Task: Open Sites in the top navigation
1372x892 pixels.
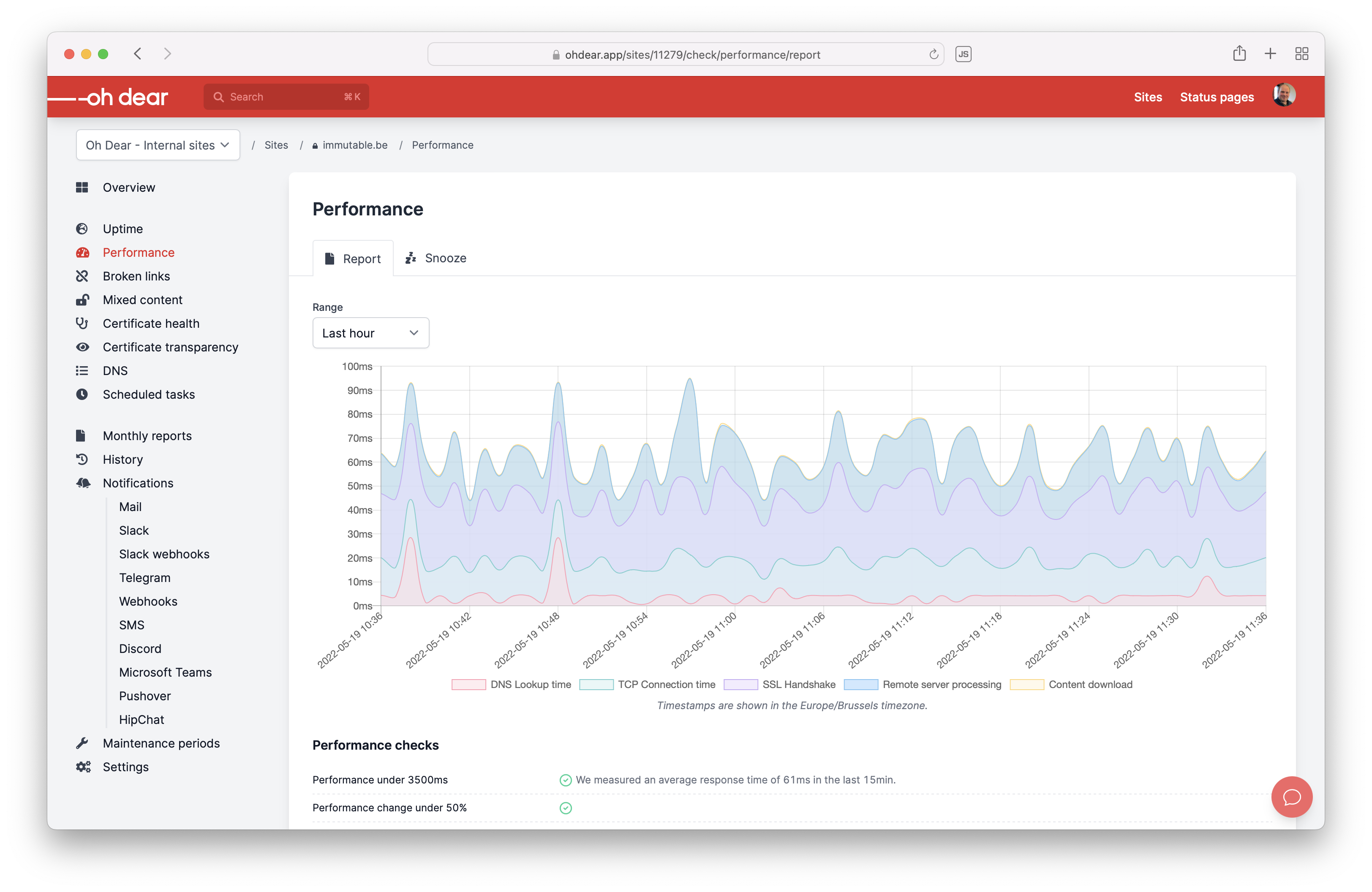Action: point(1148,97)
